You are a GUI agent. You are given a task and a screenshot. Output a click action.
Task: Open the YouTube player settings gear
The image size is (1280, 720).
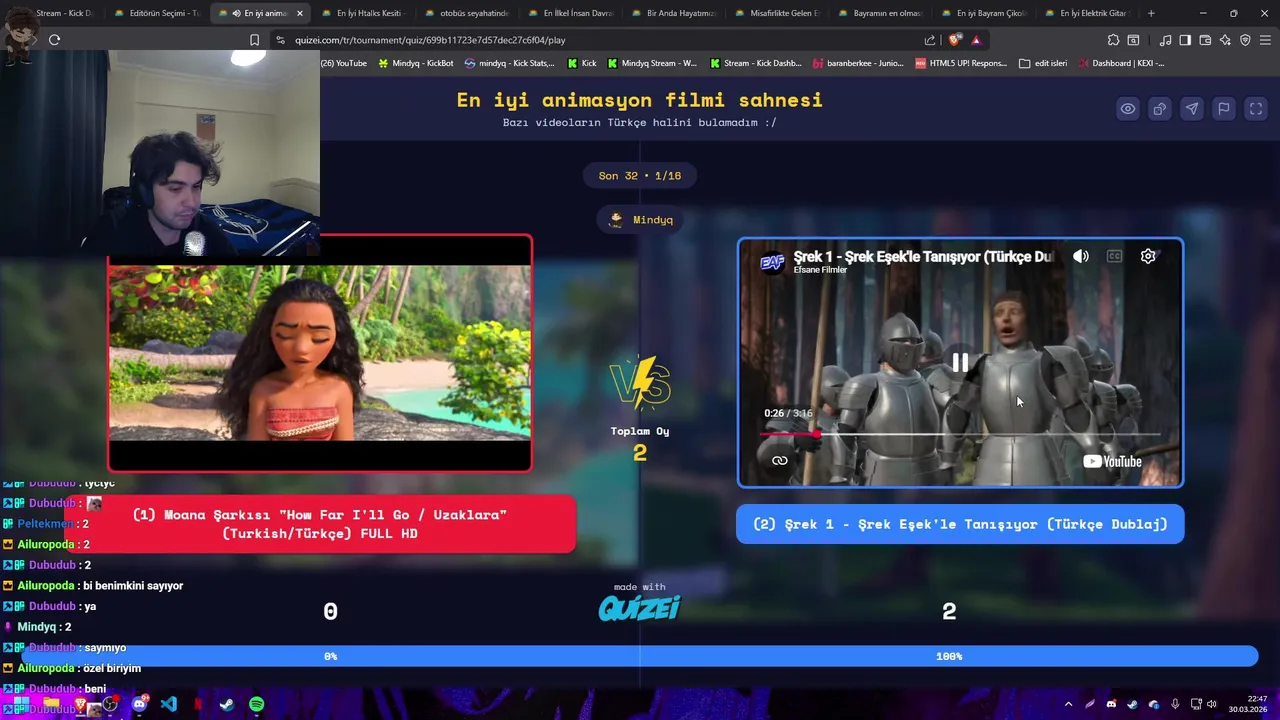(x=1148, y=256)
